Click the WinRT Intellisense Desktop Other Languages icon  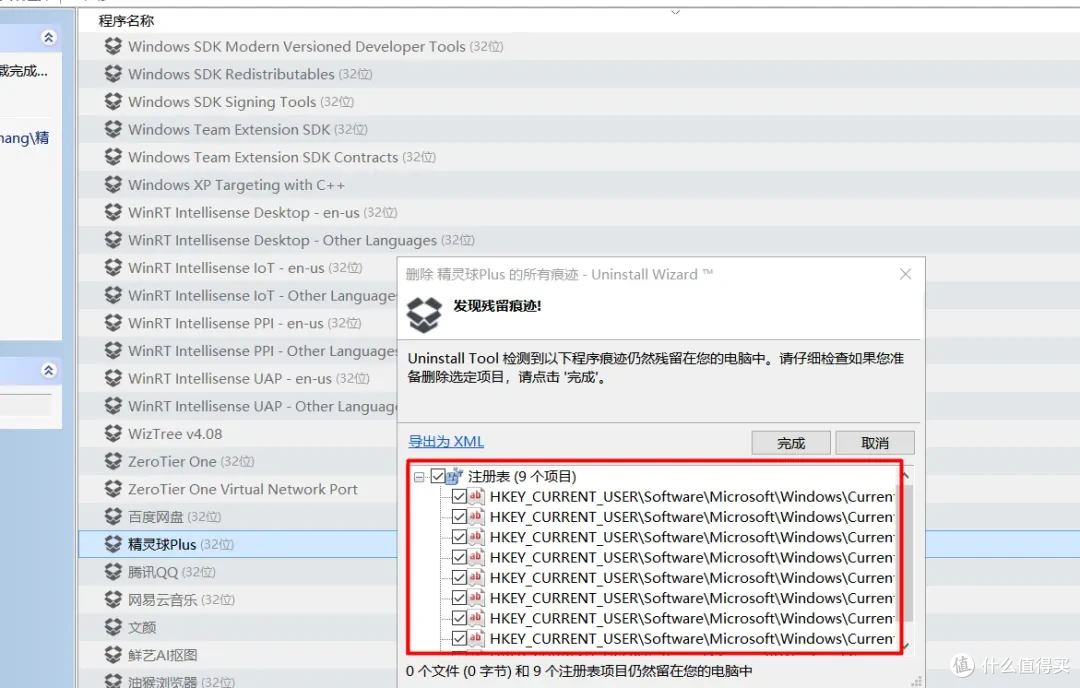tap(114, 240)
